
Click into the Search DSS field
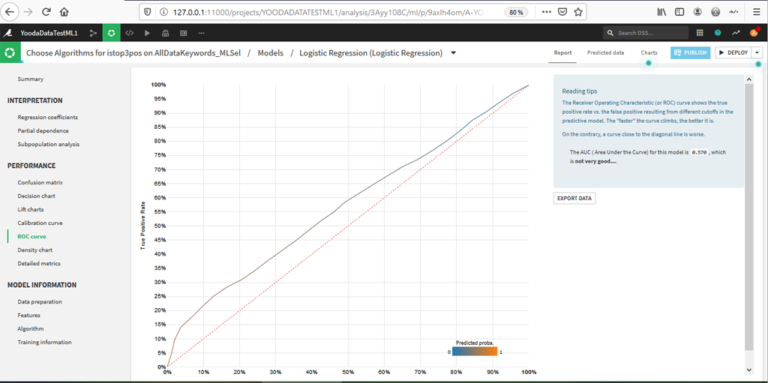click(x=646, y=33)
